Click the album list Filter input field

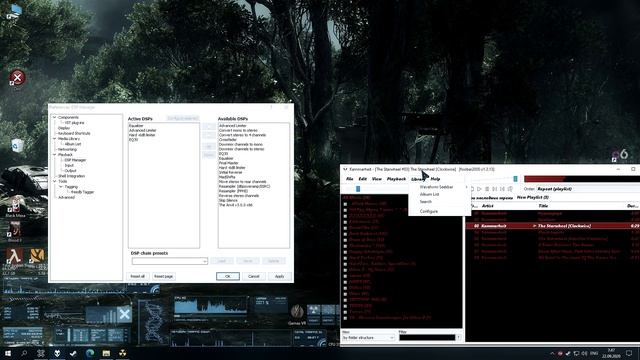(427, 338)
